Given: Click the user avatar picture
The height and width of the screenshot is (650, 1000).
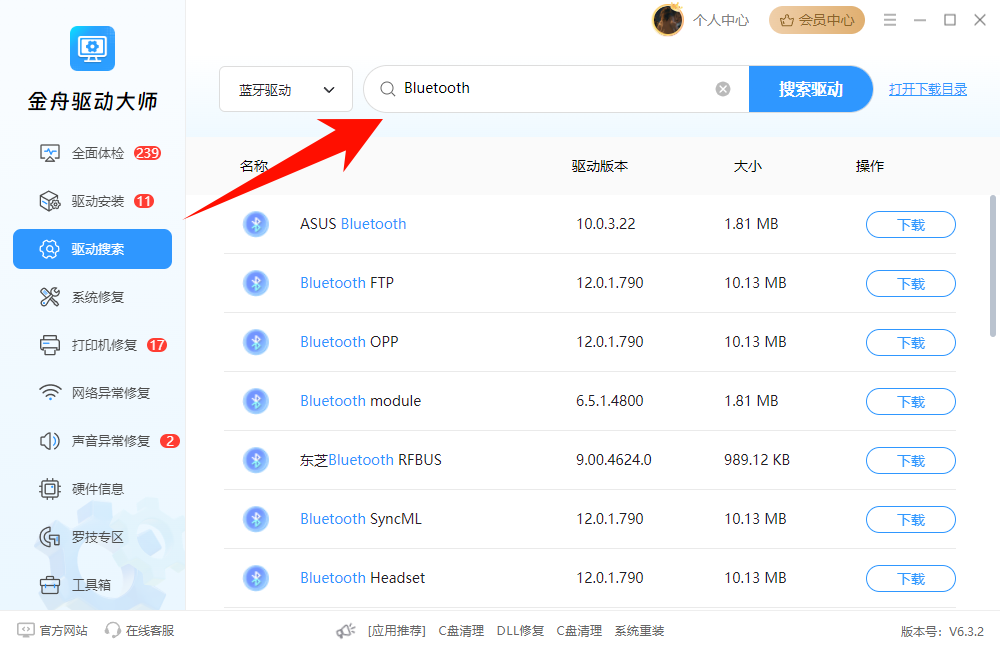Looking at the screenshot, I should click(x=668, y=20).
